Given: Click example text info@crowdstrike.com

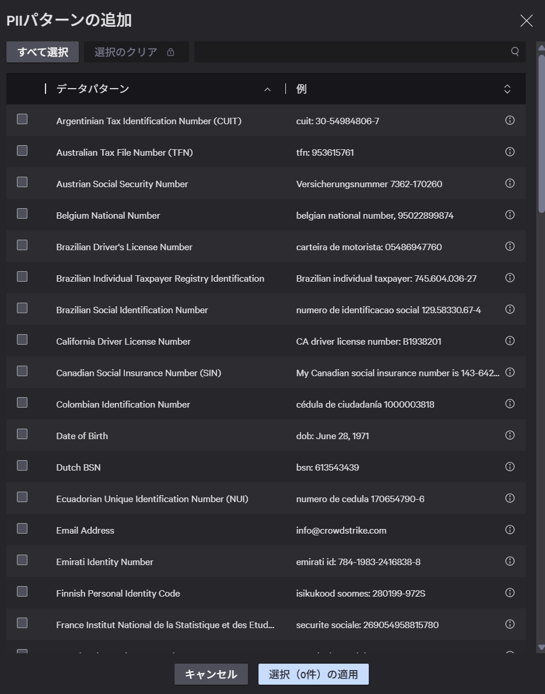Looking at the screenshot, I should point(341,530).
